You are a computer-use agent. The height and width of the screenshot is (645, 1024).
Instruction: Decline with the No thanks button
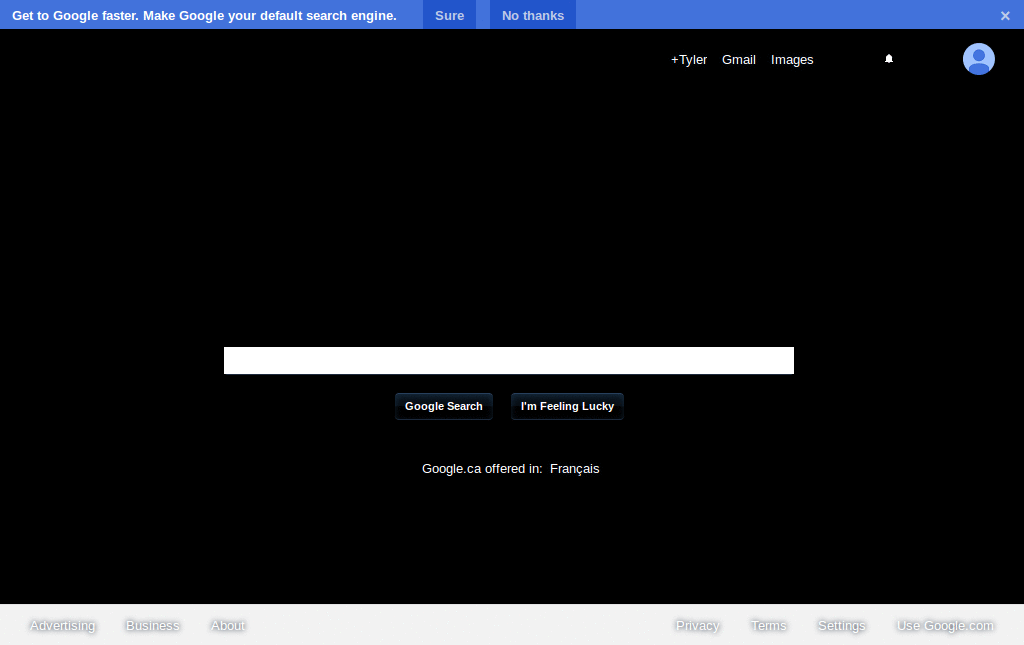(x=533, y=15)
